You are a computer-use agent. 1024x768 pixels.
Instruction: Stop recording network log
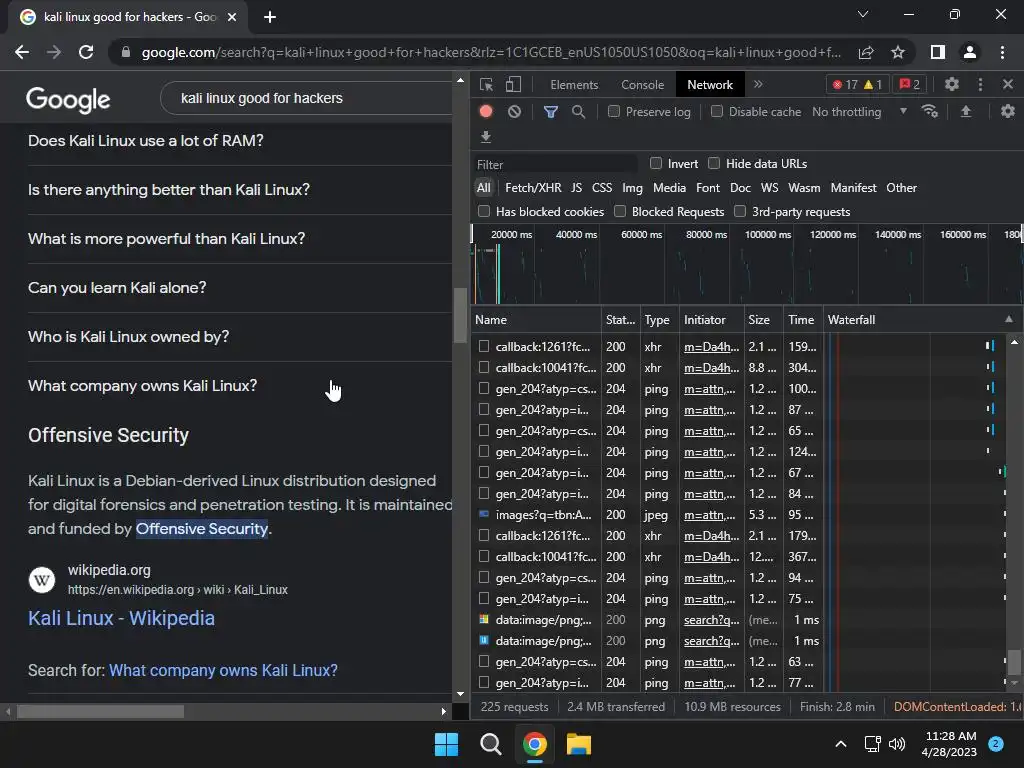[x=486, y=112]
